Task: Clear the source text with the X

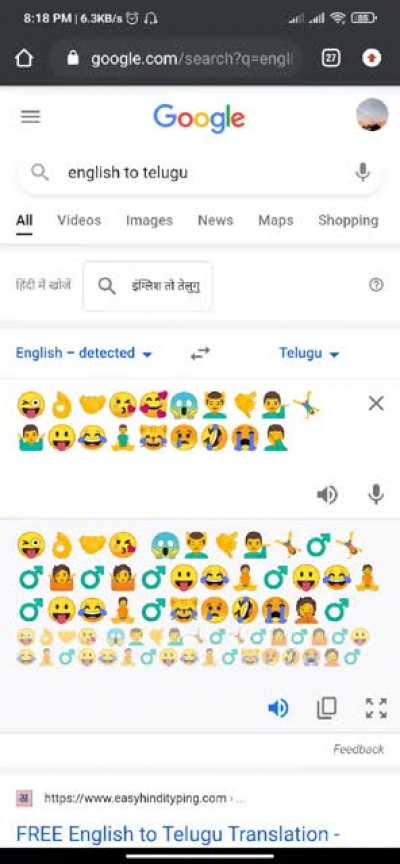Action: coord(376,403)
